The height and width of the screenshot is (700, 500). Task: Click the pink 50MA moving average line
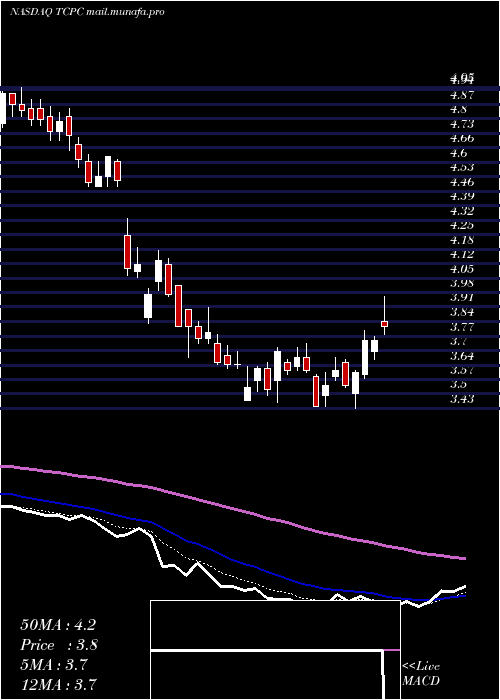point(232,507)
